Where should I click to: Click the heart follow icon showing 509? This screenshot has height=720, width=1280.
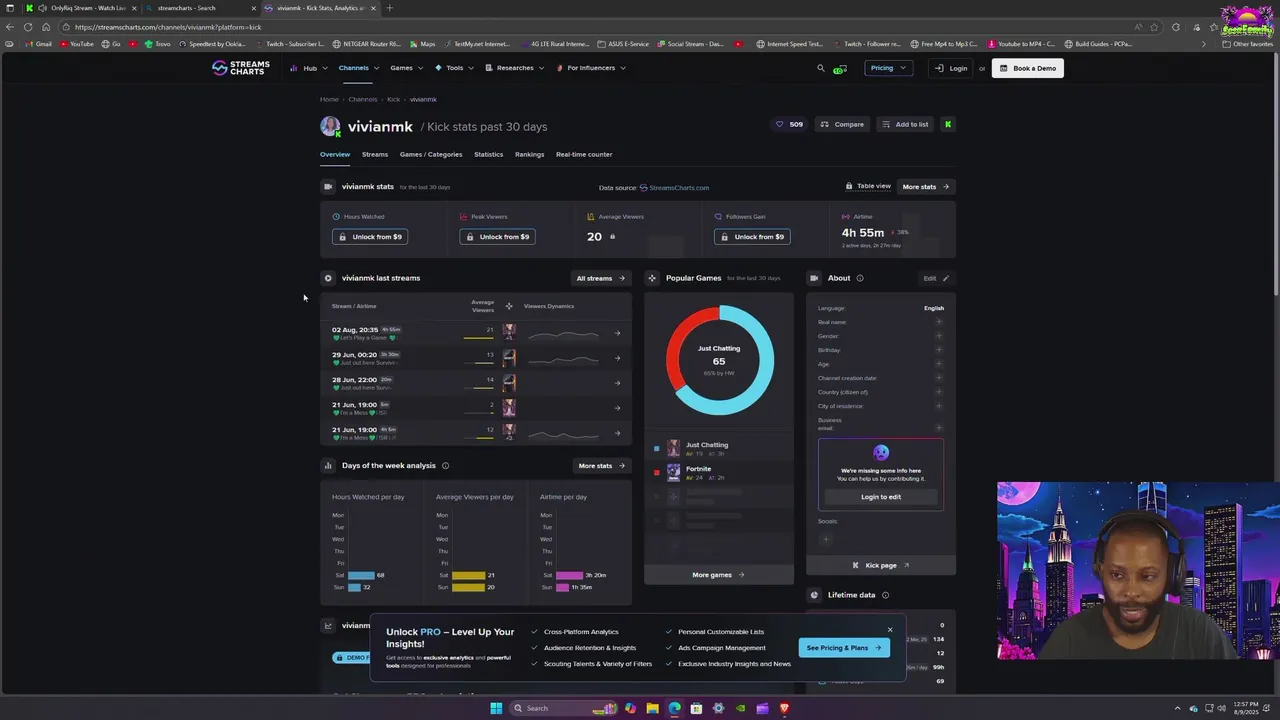(x=789, y=124)
